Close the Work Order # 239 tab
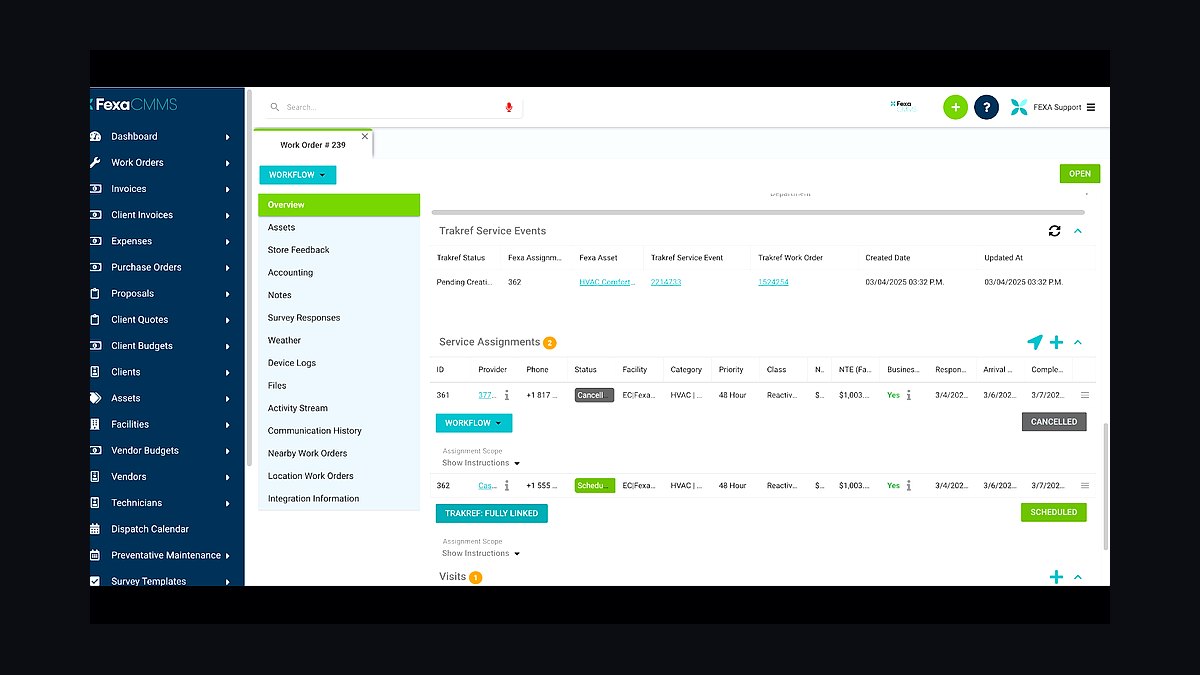This screenshot has width=1200, height=675. pyautogui.click(x=364, y=136)
